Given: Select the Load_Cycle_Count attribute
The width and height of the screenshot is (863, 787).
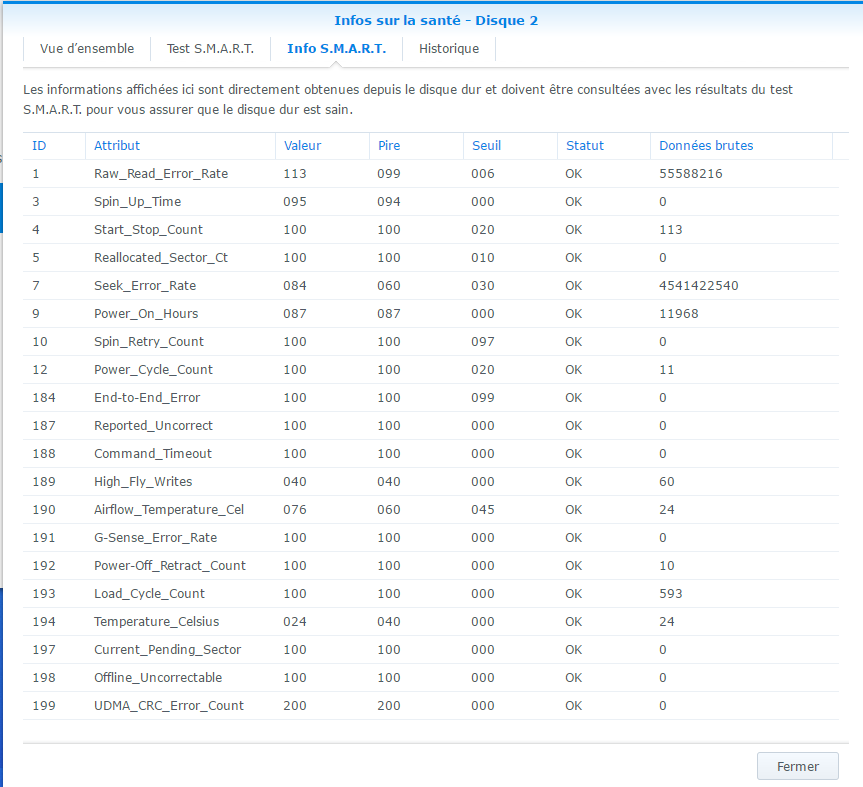Looking at the screenshot, I should click(149, 594).
